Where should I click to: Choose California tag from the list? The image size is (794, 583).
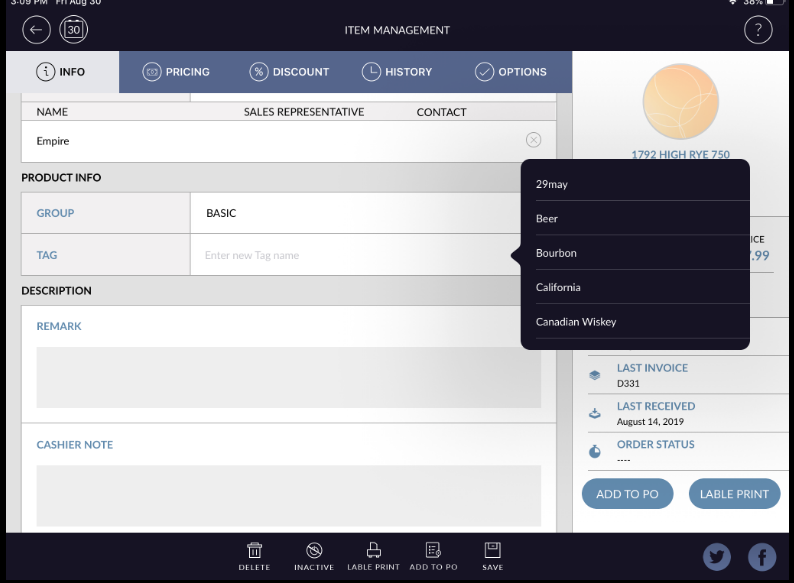click(x=558, y=287)
